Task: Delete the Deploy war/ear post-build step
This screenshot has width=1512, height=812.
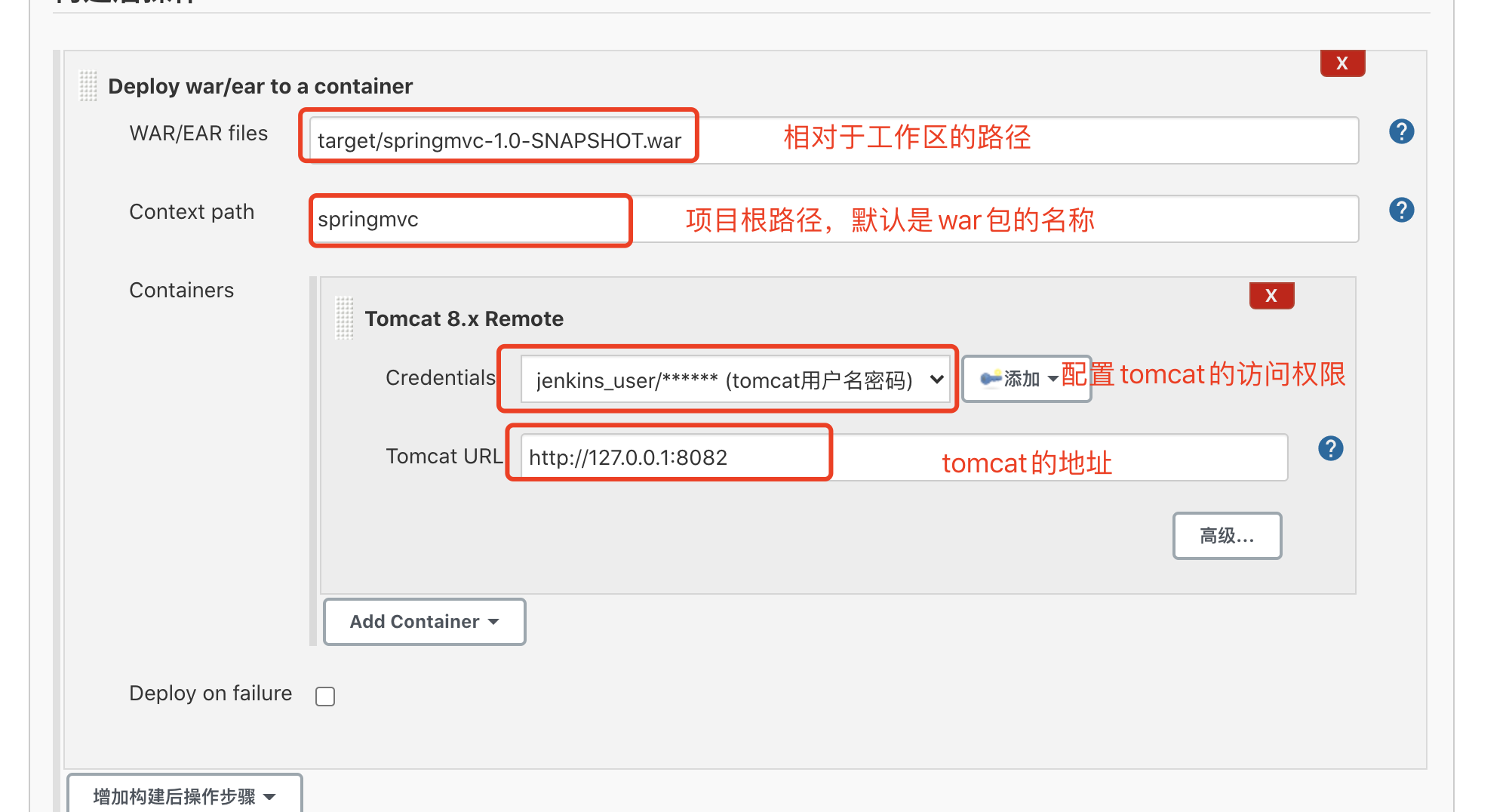Action: 1341,63
